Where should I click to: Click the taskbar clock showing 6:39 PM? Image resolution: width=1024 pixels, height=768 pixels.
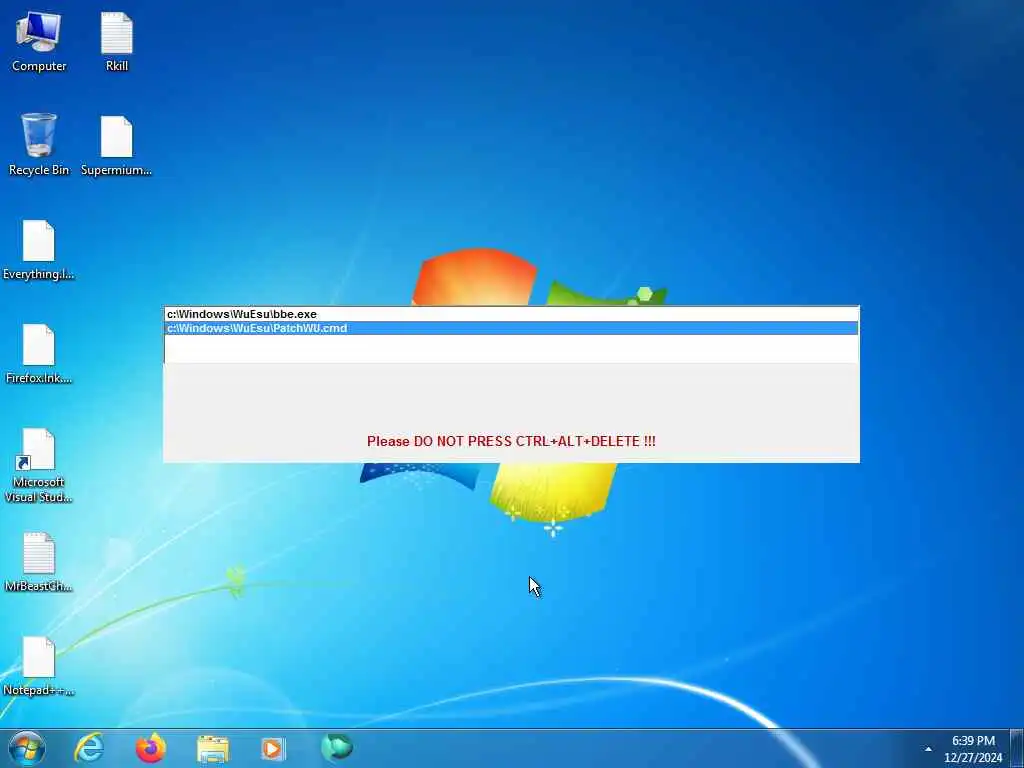coord(973,749)
